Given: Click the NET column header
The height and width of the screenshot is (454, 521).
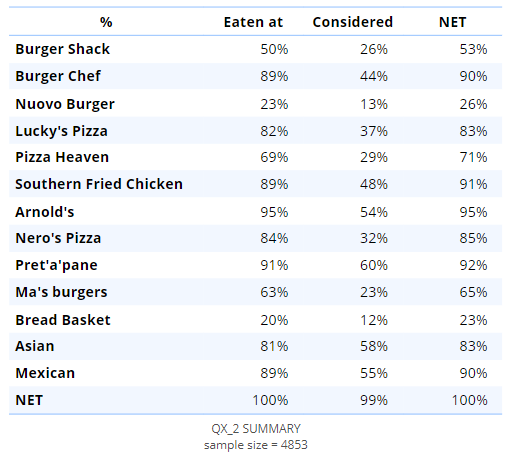Looking at the screenshot, I should (452, 22).
